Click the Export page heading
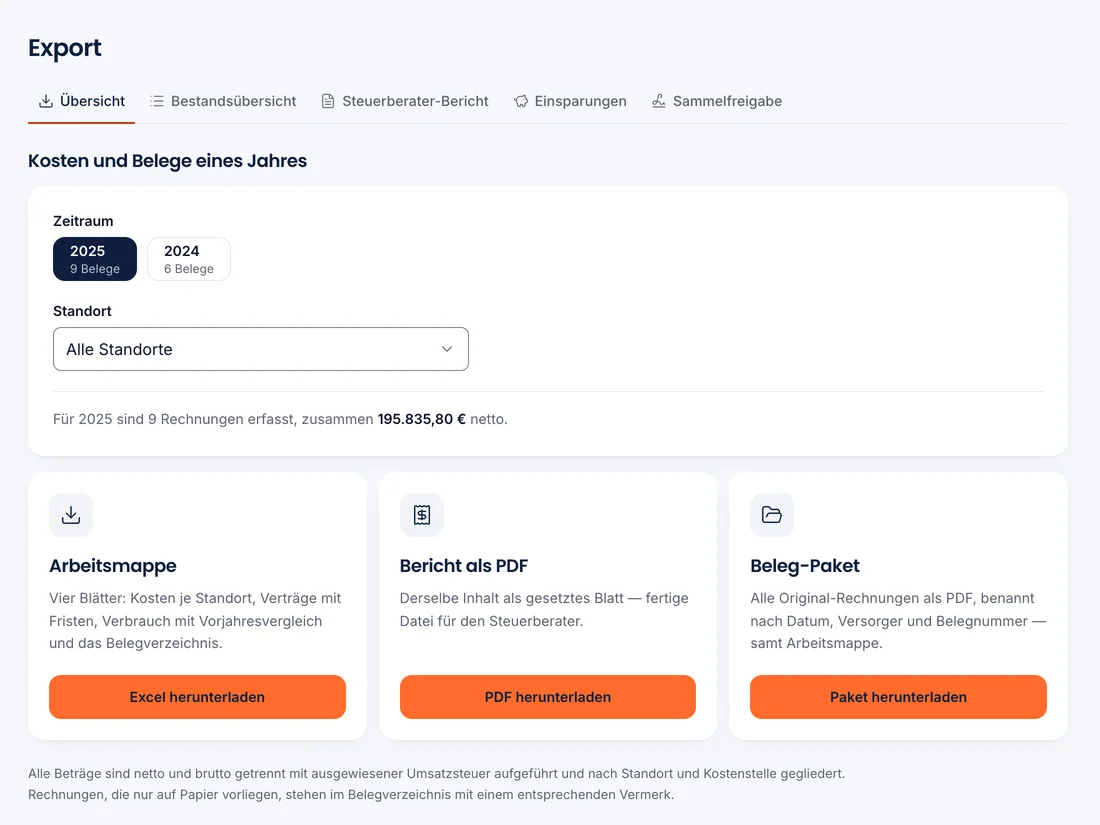The height and width of the screenshot is (825, 1100). (65, 48)
